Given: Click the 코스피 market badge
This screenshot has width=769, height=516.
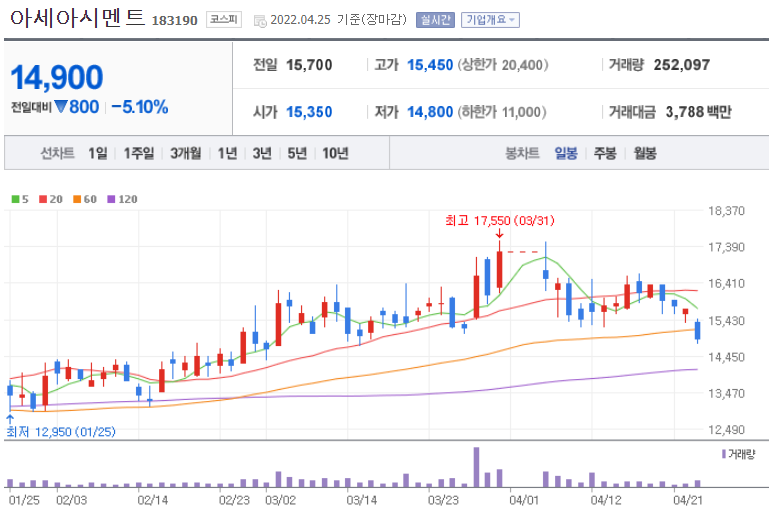Looking at the screenshot, I should pyautogui.click(x=224, y=20).
